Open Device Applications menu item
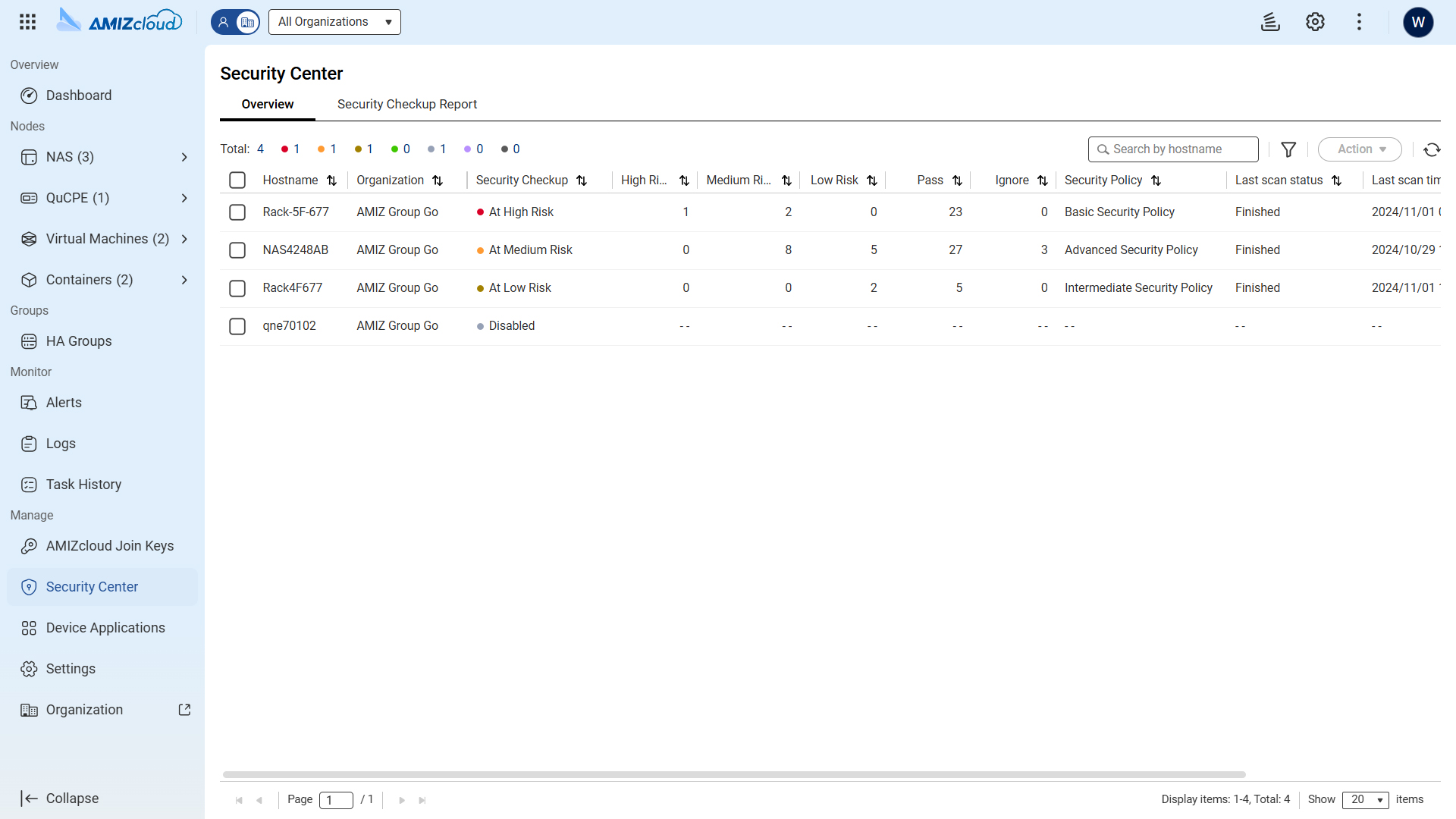The image size is (1456, 819). click(105, 628)
